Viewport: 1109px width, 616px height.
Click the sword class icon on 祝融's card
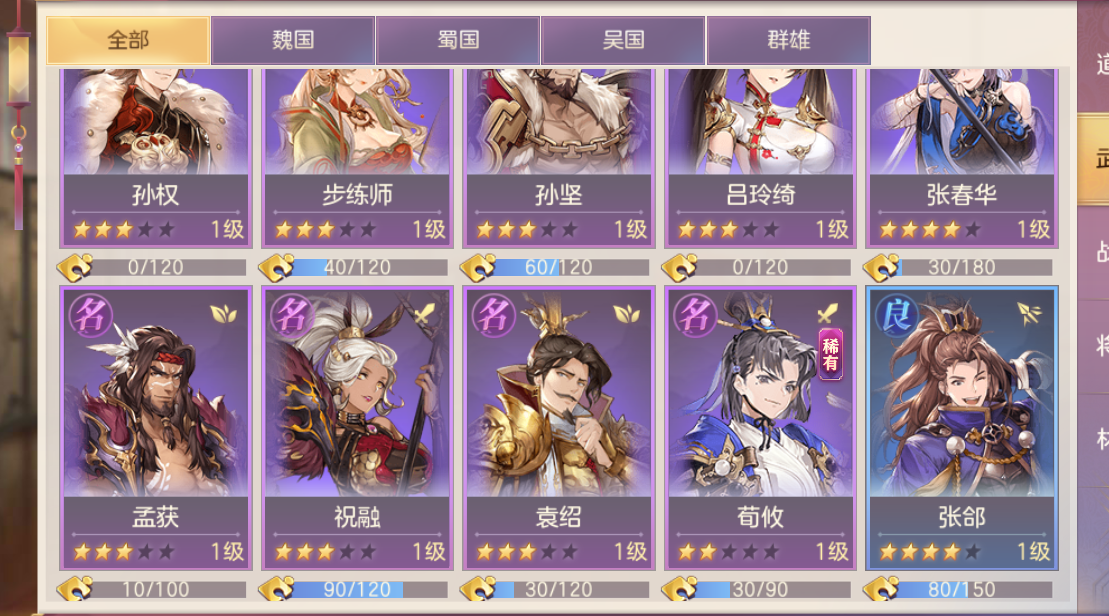point(424,313)
